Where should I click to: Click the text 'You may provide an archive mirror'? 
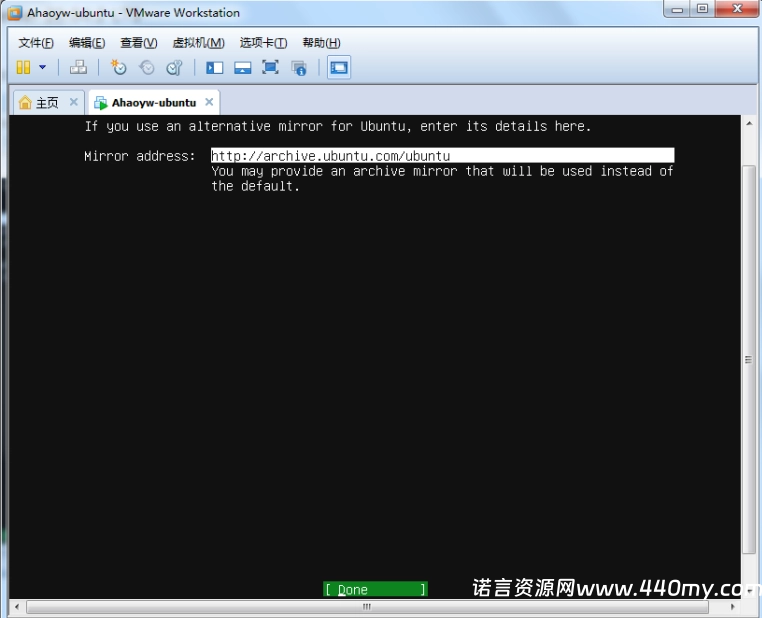[442, 171]
